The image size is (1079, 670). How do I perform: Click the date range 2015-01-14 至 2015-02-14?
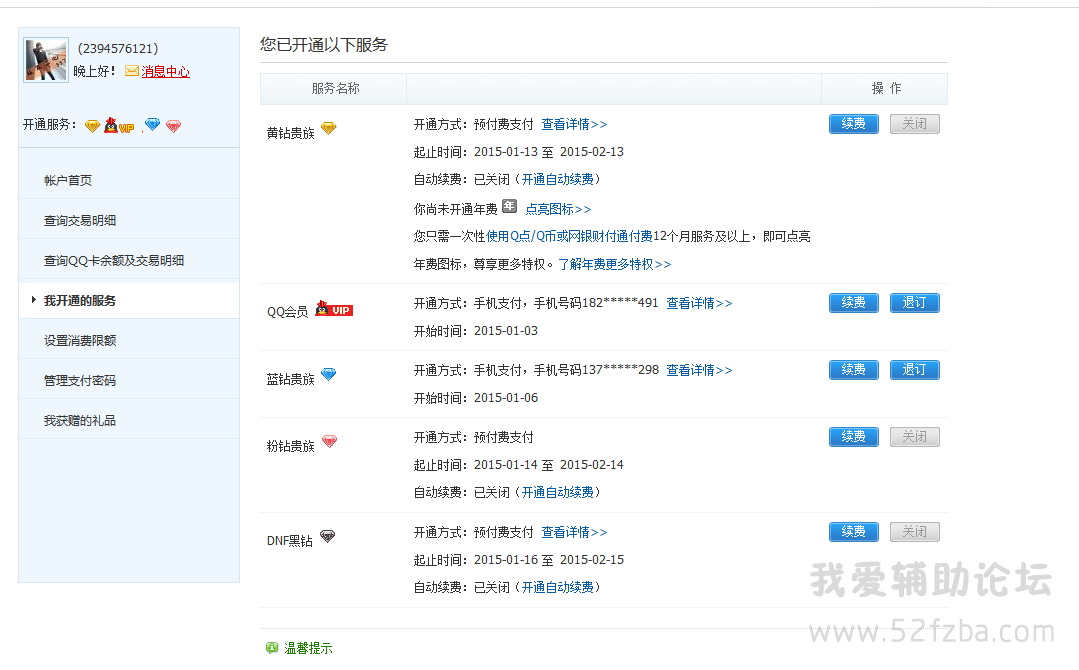pyautogui.click(x=548, y=465)
